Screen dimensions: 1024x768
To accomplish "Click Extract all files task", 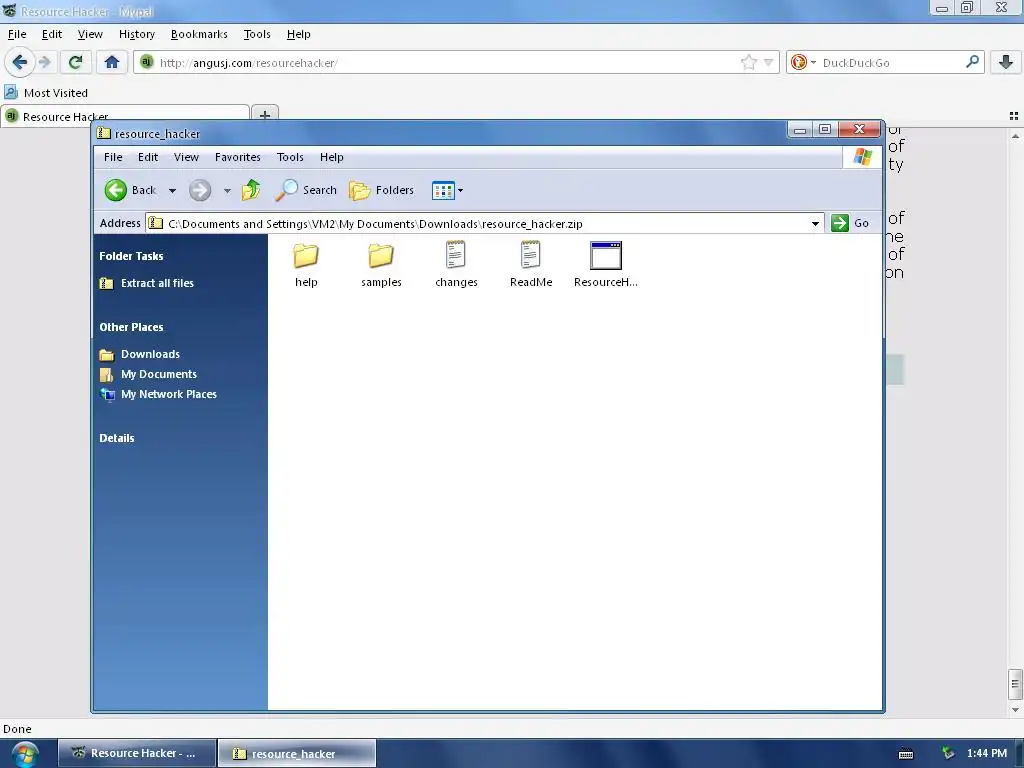I will (146, 283).
